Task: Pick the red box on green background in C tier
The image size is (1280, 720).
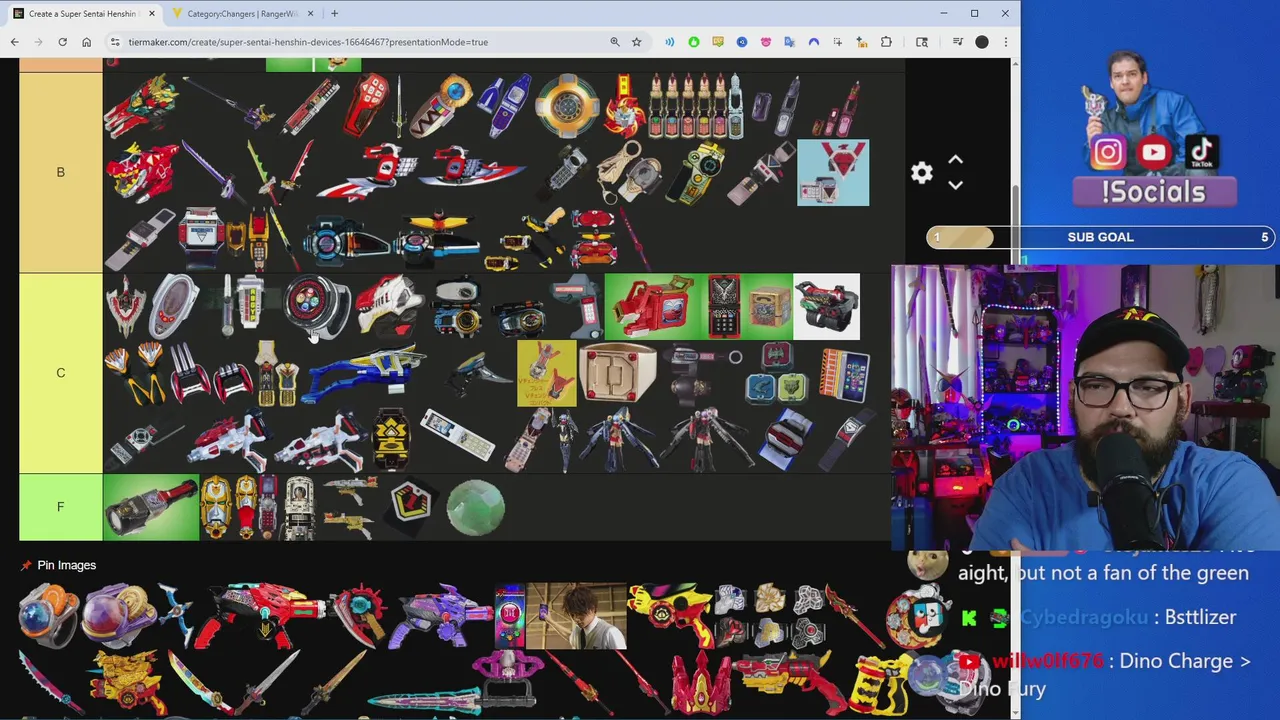Action: pos(655,307)
